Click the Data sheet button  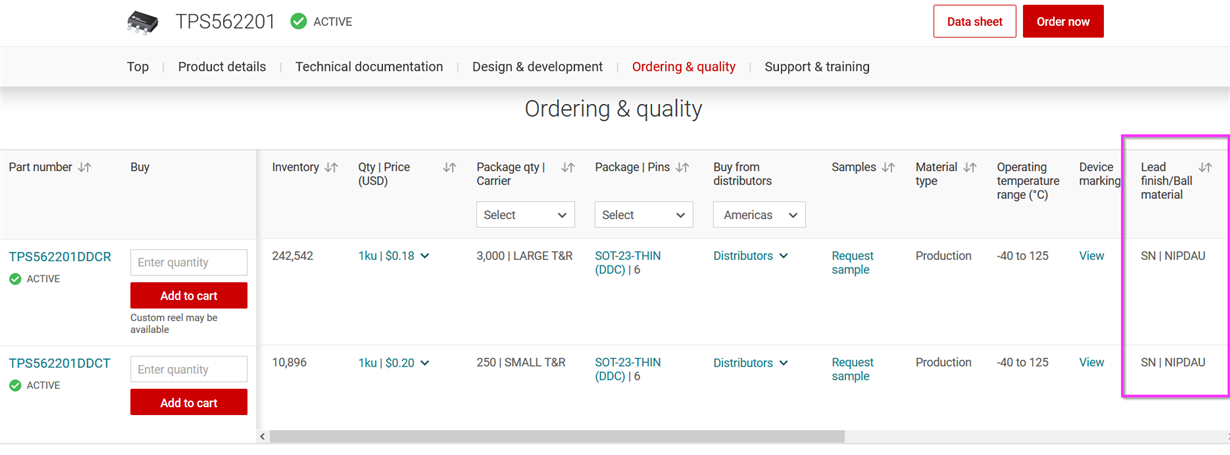point(975,22)
